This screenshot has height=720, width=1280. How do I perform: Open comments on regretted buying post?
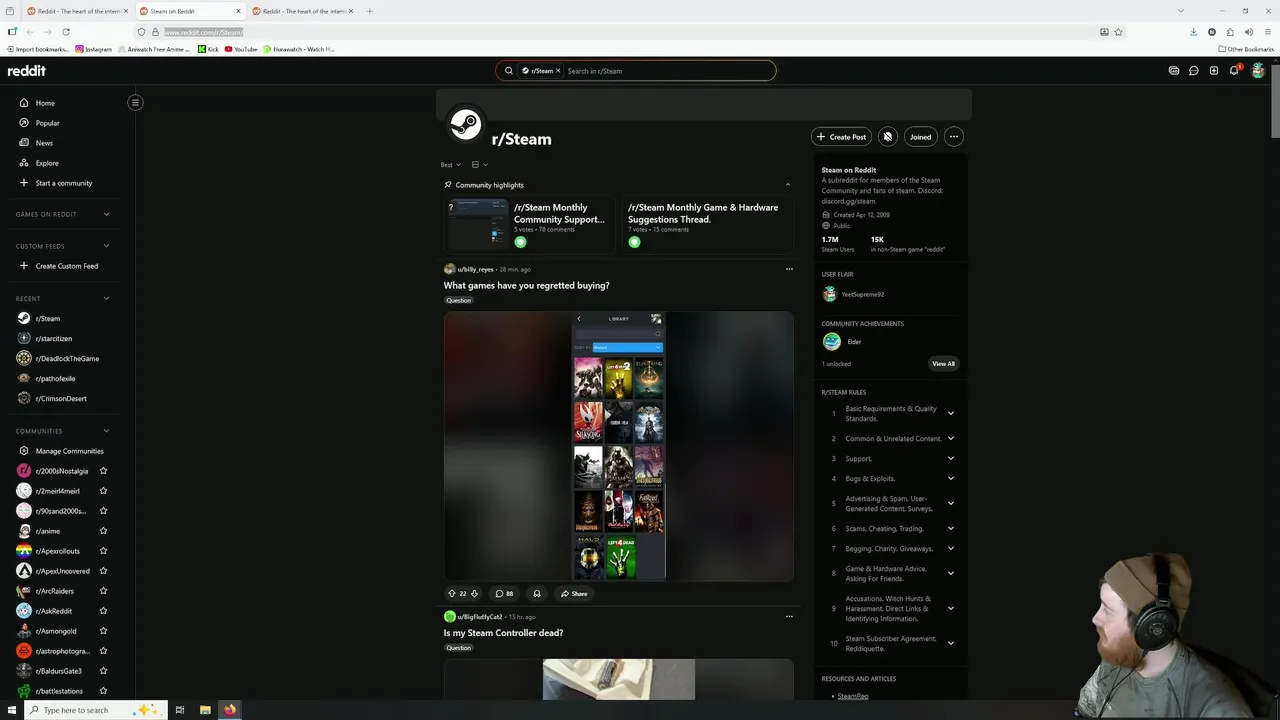[x=504, y=593]
